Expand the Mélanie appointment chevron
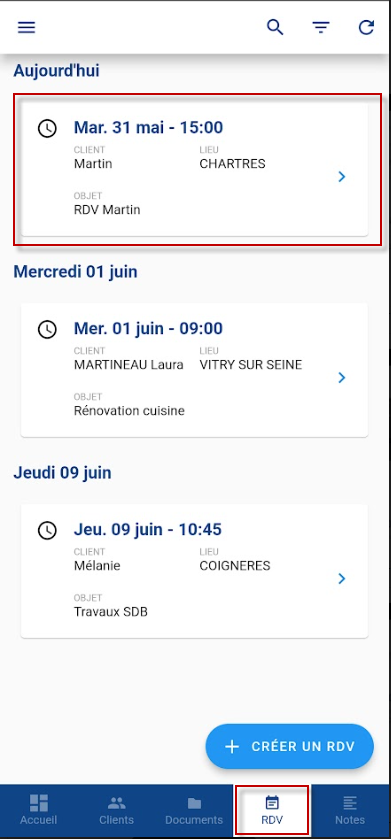The width and height of the screenshot is (391, 839). click(342, 578)
